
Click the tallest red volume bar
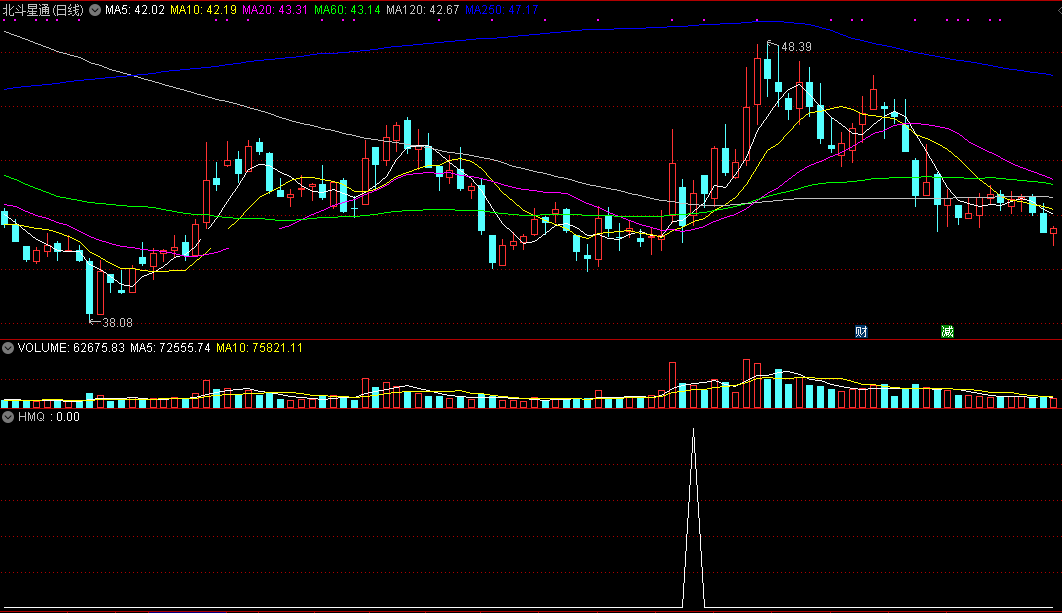click(x=746, y=383)
